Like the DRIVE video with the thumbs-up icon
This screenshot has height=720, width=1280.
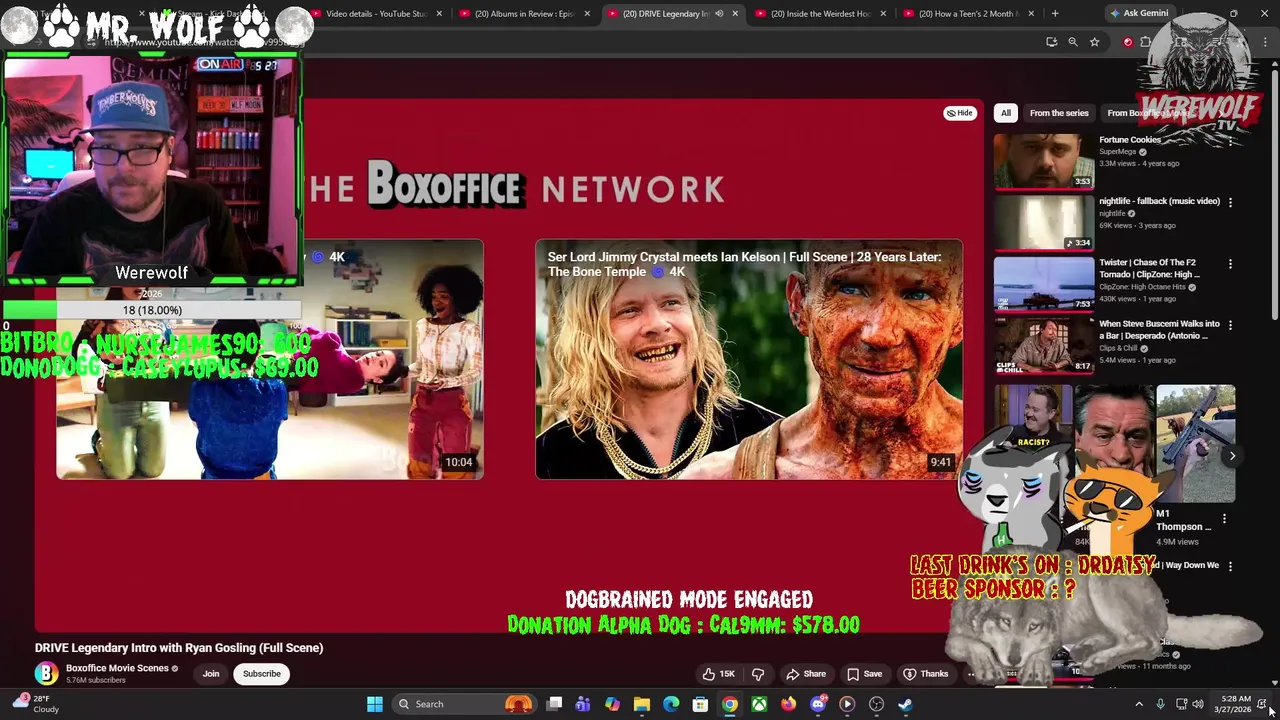point(718,674)
